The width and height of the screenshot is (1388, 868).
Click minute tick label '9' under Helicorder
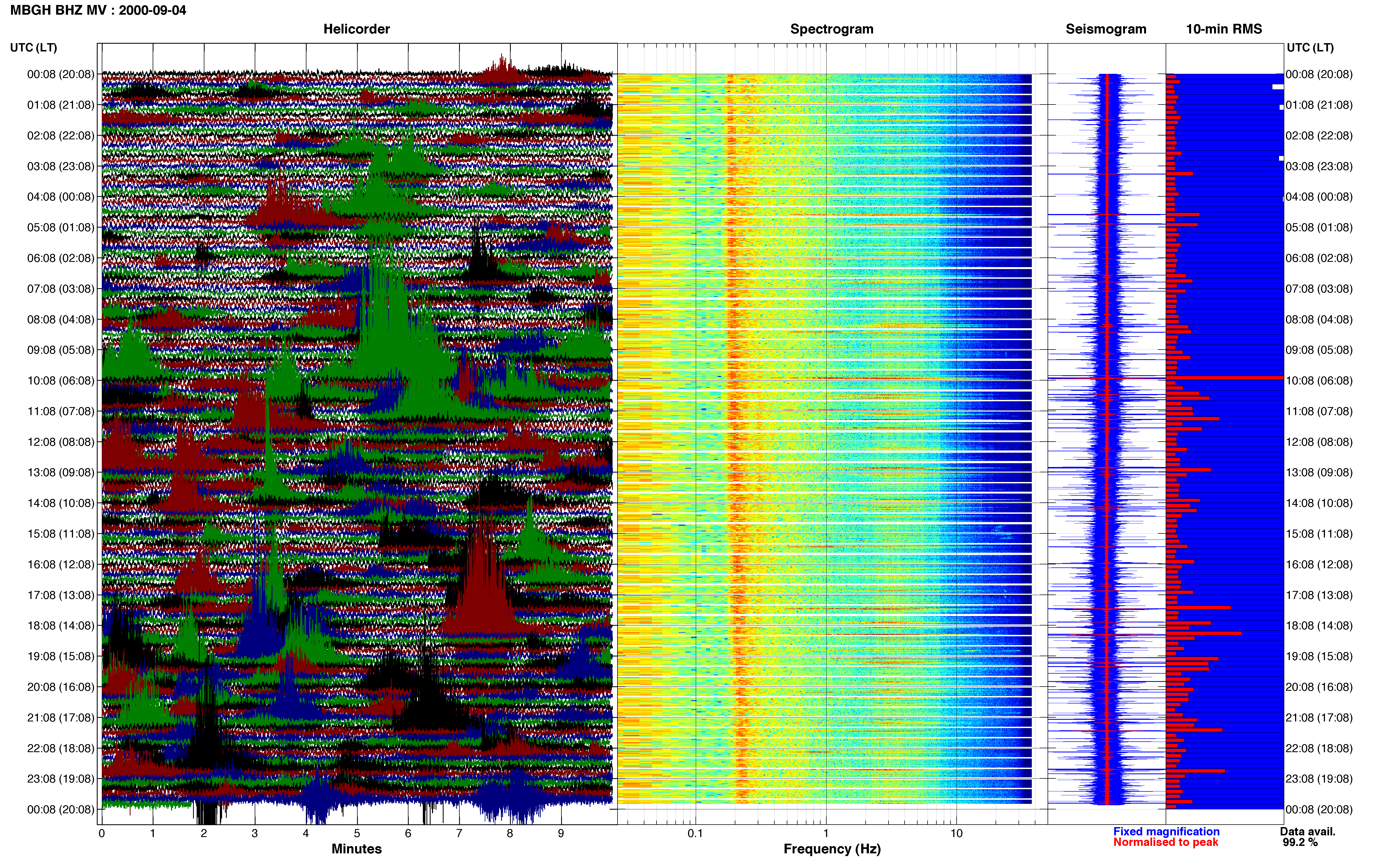(x=561, y=833)
